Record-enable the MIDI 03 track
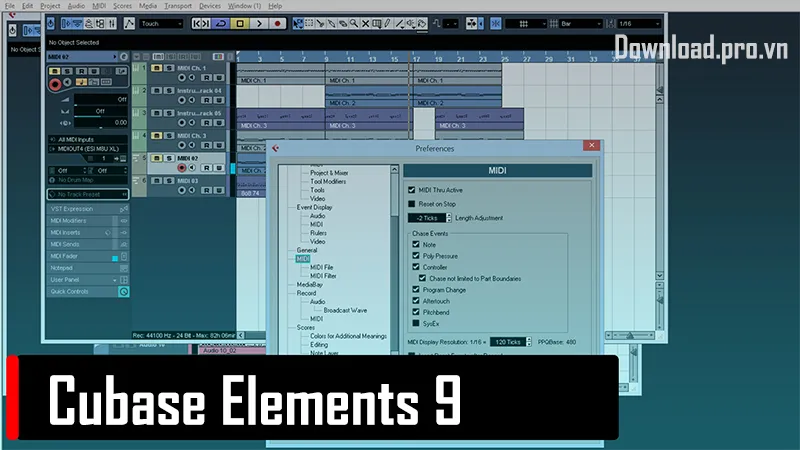Image resolution: width=800 pixels, height=450 pixels. 182,190
